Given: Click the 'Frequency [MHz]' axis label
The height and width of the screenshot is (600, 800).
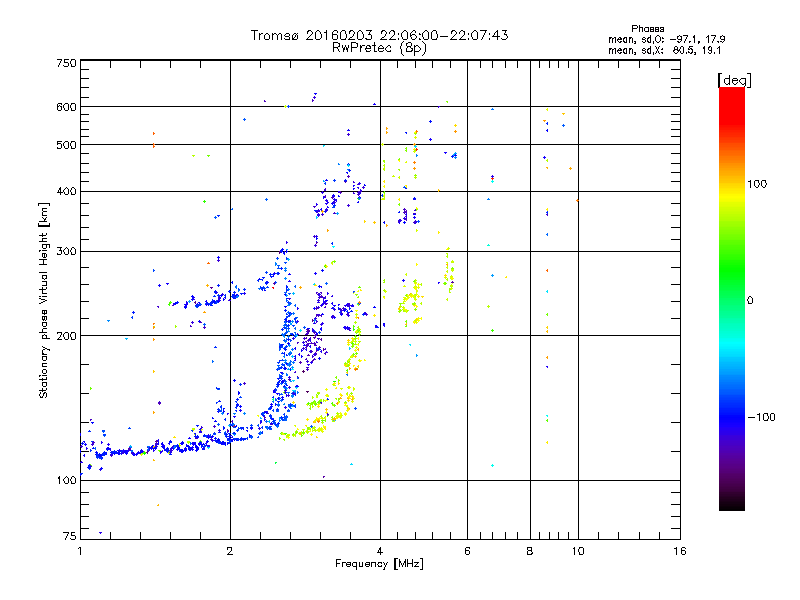Looking at the screenshot, I should pyautogui.click(x=379, y=564).
